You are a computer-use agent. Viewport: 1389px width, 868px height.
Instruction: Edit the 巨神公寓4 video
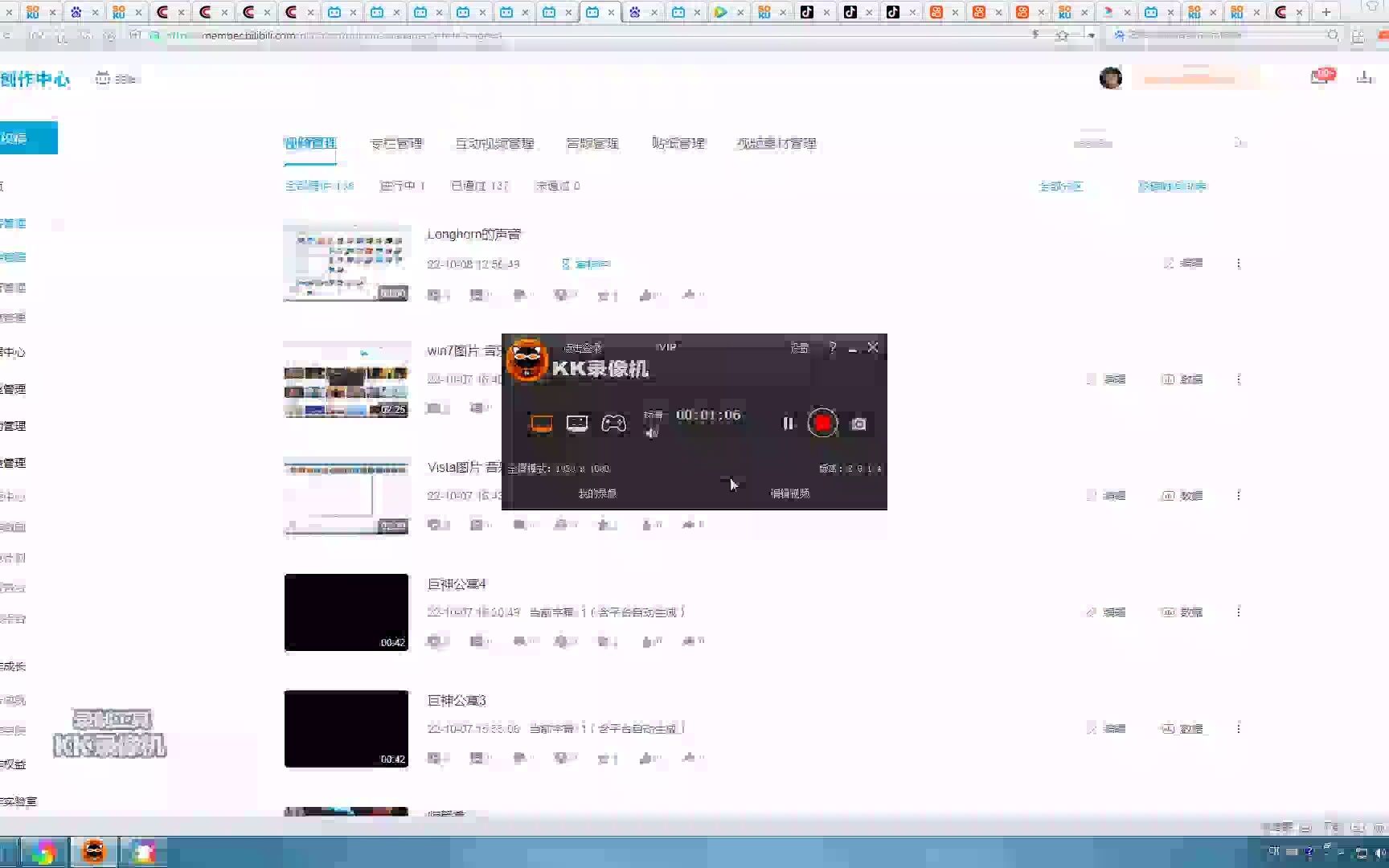pos(1106,612)
